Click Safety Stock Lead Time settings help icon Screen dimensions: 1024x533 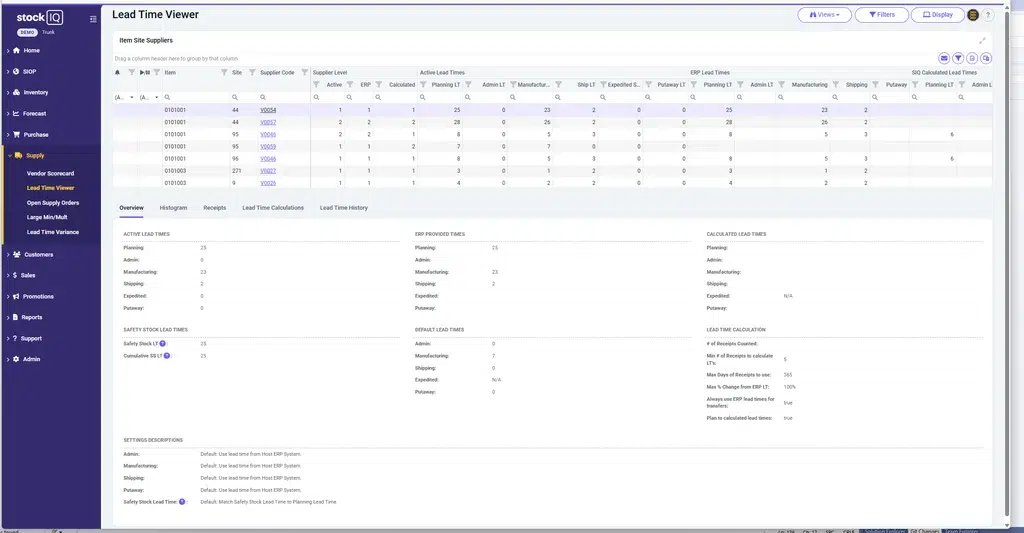182,502
